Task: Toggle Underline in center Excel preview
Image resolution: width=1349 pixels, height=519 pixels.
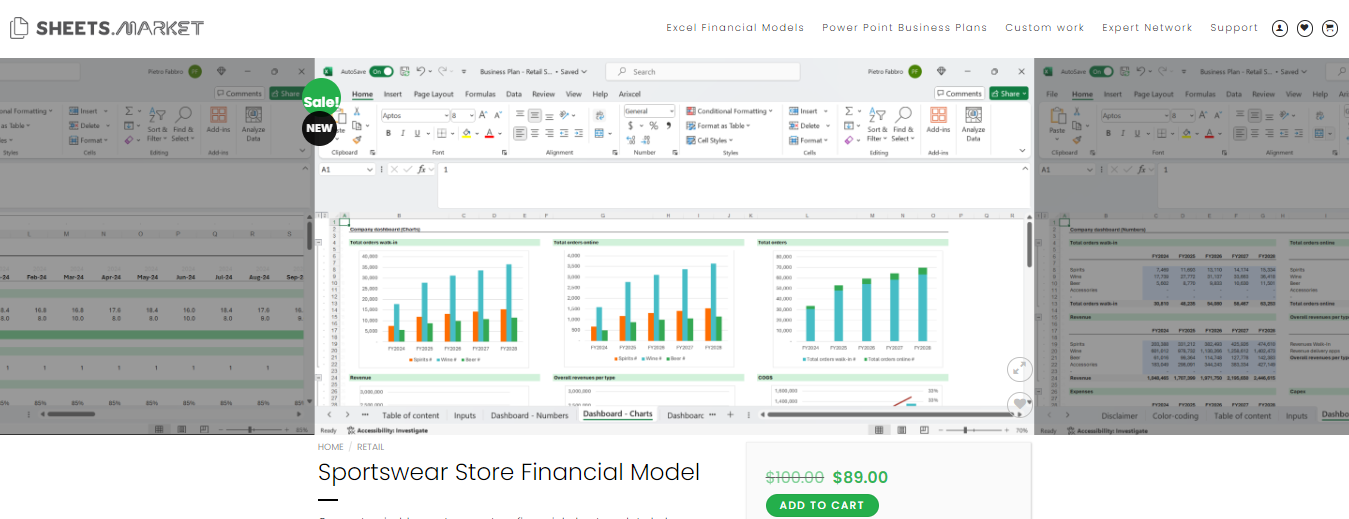Action: [x=417, y=133]
